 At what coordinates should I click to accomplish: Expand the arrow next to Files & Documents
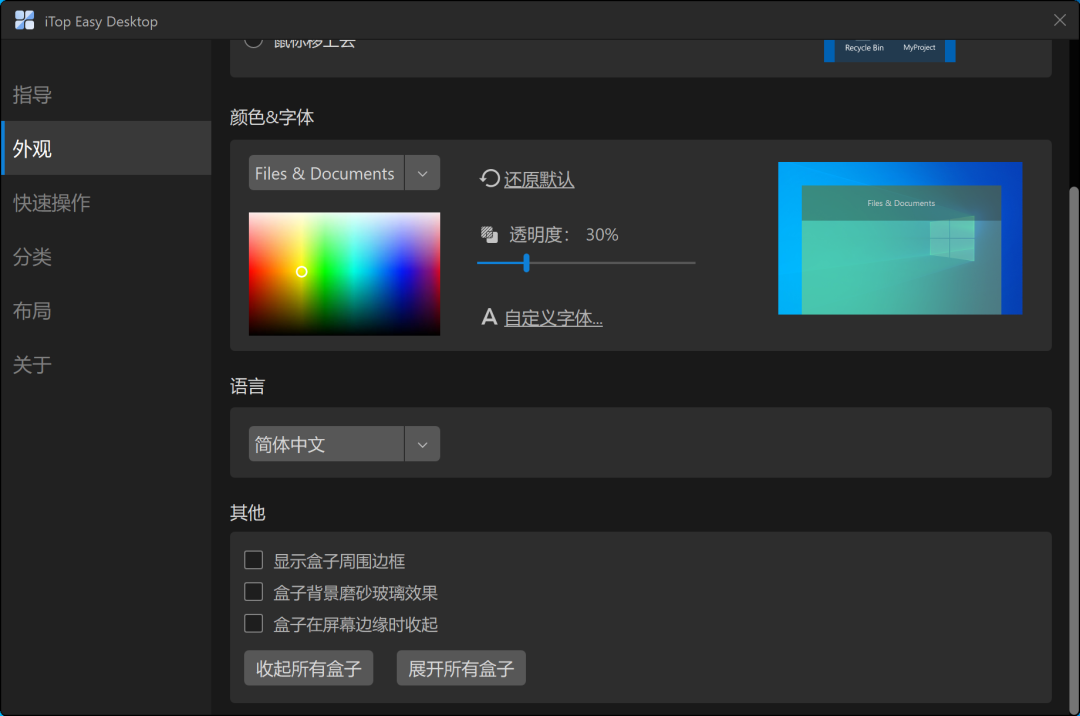click(x=422, y=173)
